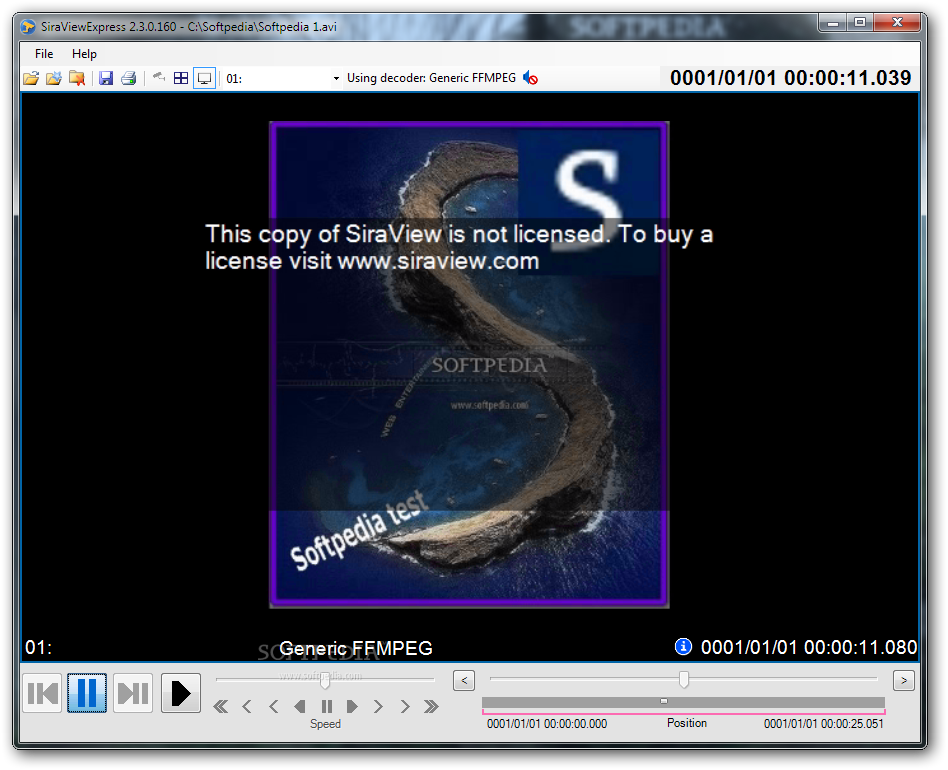This screenshot has height=770, width=948.
Task: Click the print icon
Action: [129, 78]
